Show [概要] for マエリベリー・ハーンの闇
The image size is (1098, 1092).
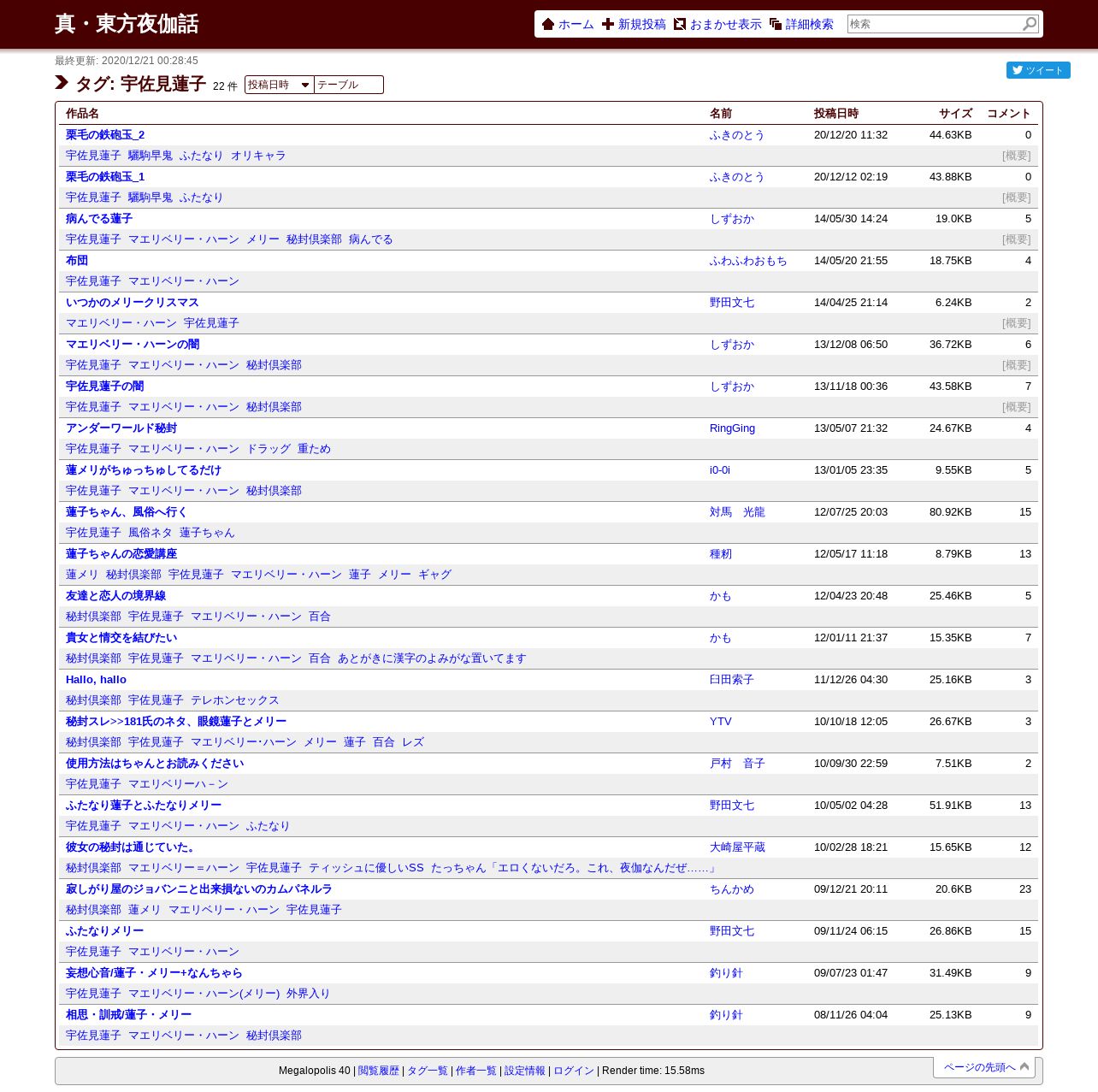[1017, 364]
